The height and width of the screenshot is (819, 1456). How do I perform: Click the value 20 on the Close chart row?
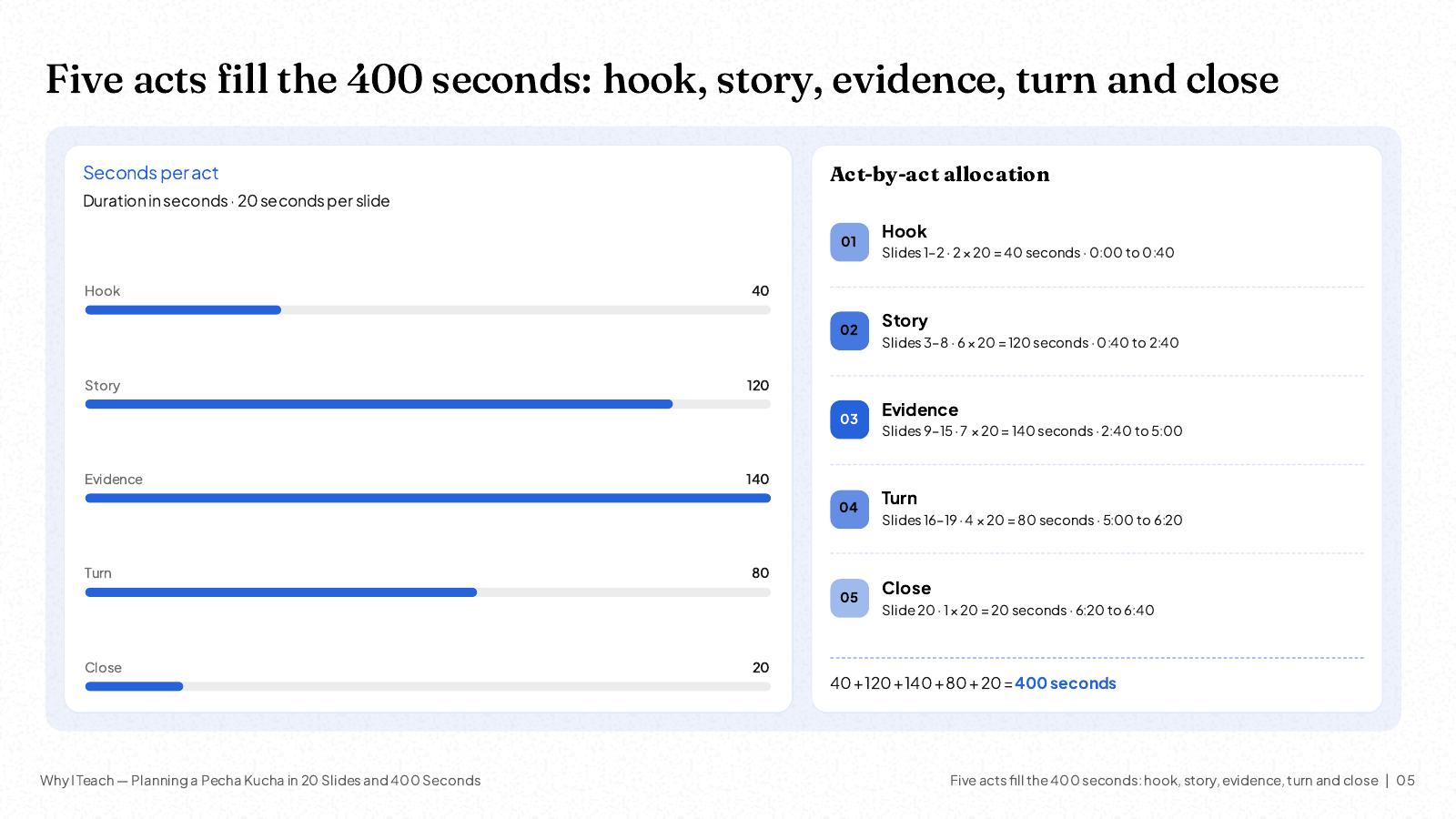click(761, 668)
